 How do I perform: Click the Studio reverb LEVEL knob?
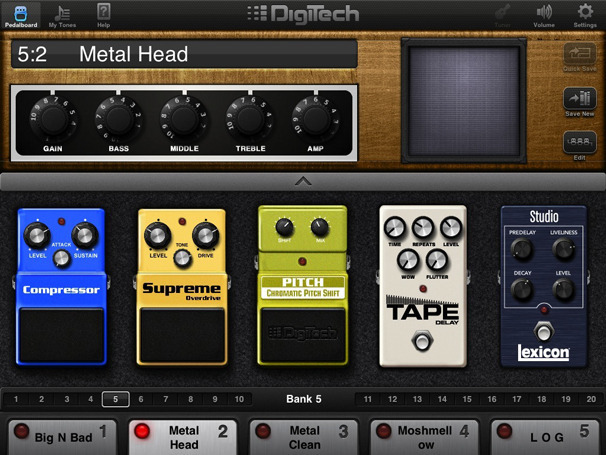563,290
